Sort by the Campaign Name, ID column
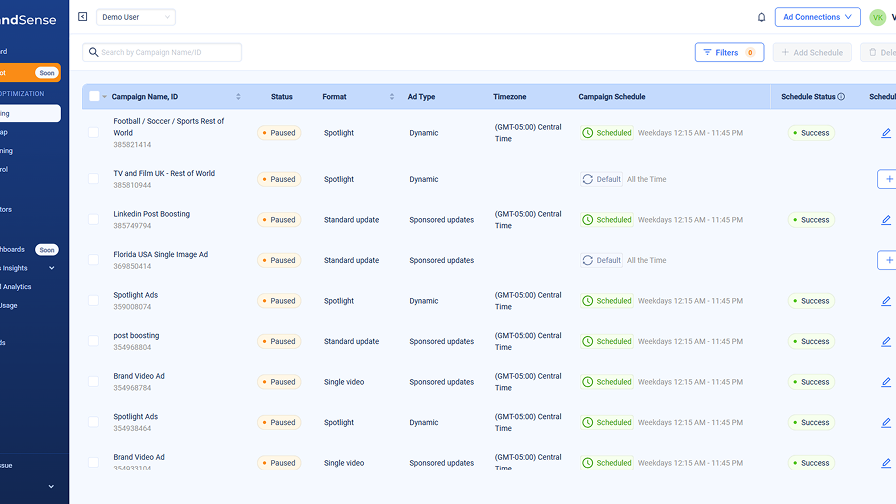The width and height of the screenshot is (896, 504). (x=238, y=97)
